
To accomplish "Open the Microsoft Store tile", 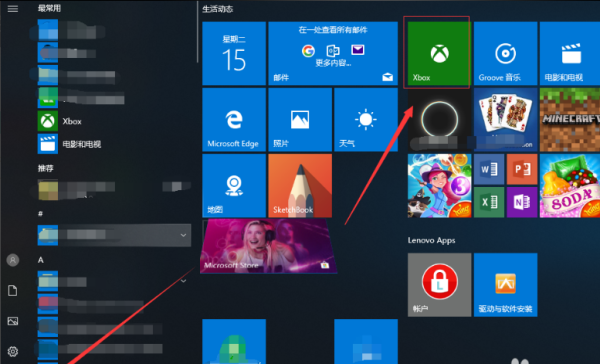I will (x=268, y=246).
